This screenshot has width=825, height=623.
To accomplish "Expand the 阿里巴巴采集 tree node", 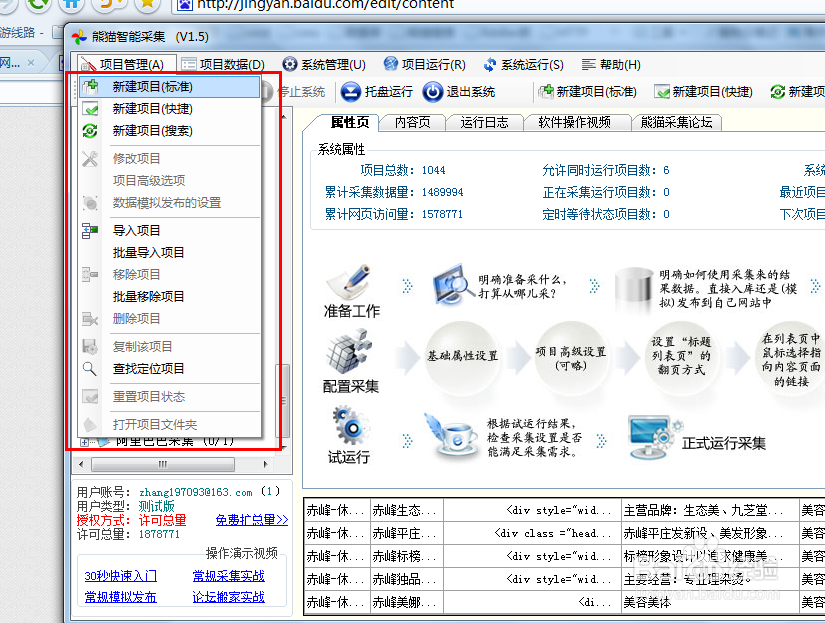I will (x=84, y=443).
